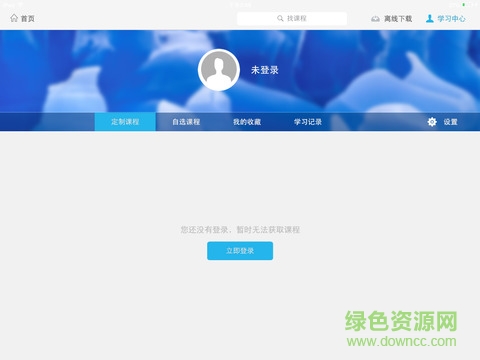480x360 pixels.
Task: Click the offline download icon
Action: tap(375, 19)
